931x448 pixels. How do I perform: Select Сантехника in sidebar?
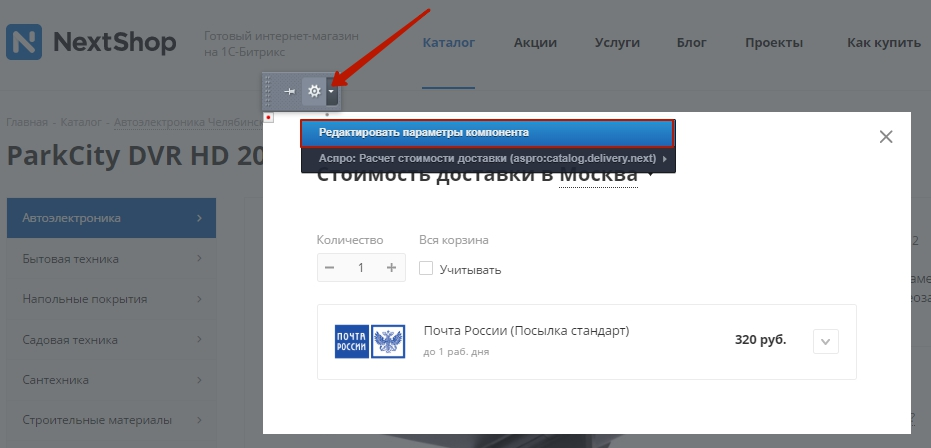pos(111,380)
